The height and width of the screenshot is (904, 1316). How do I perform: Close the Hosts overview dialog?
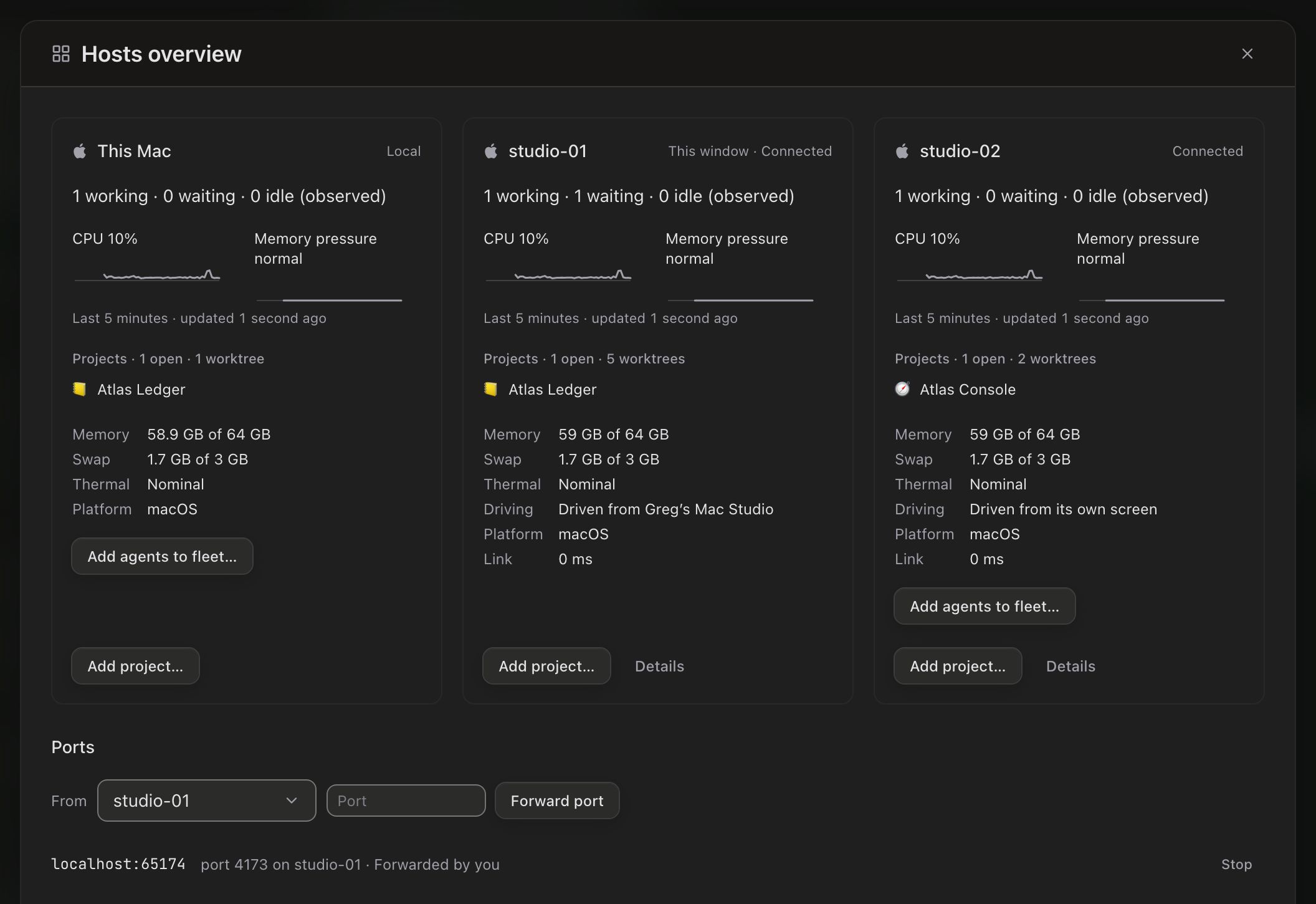[1247, 54]
